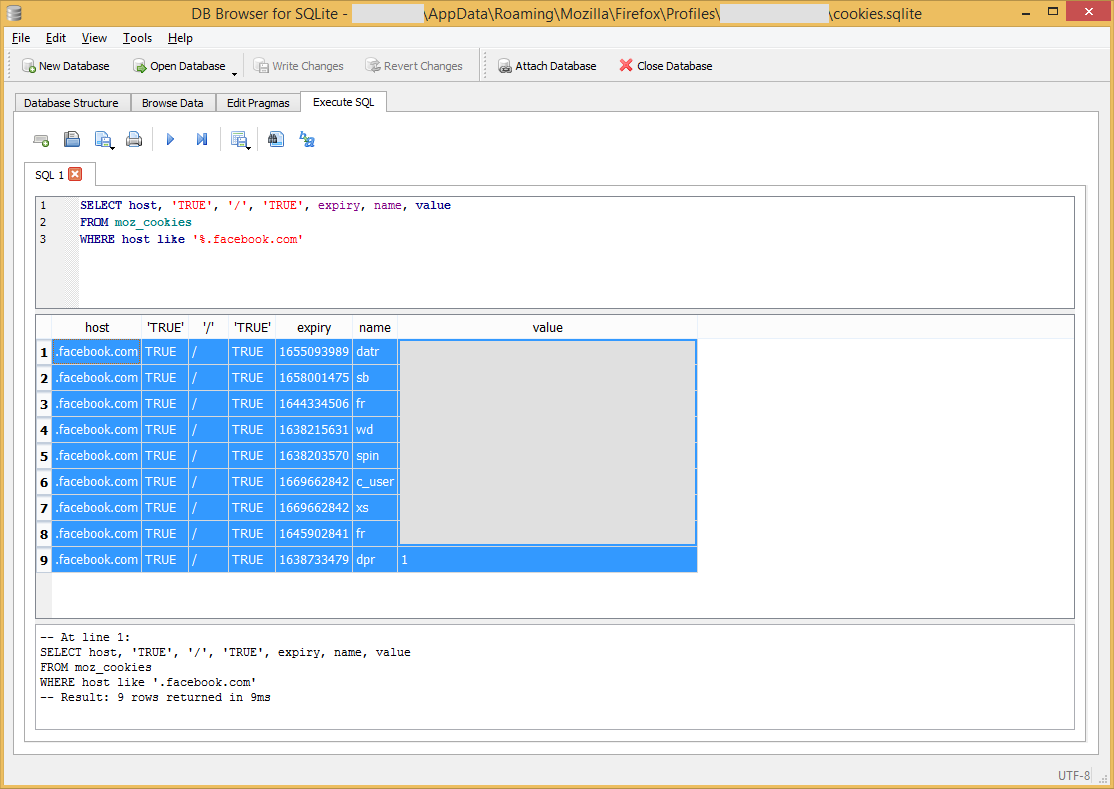Click New Database toolbar button

(65, 66)
